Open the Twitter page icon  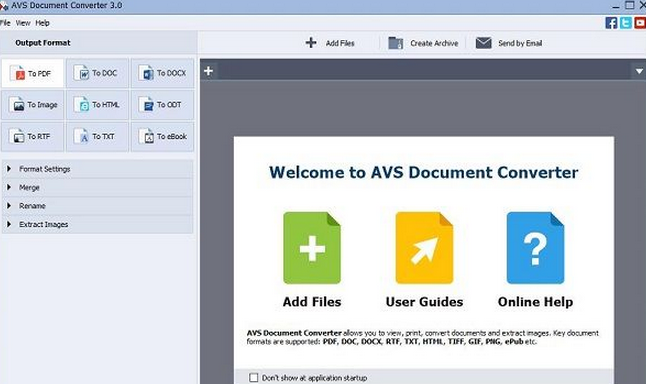click(x=626, y=23)
